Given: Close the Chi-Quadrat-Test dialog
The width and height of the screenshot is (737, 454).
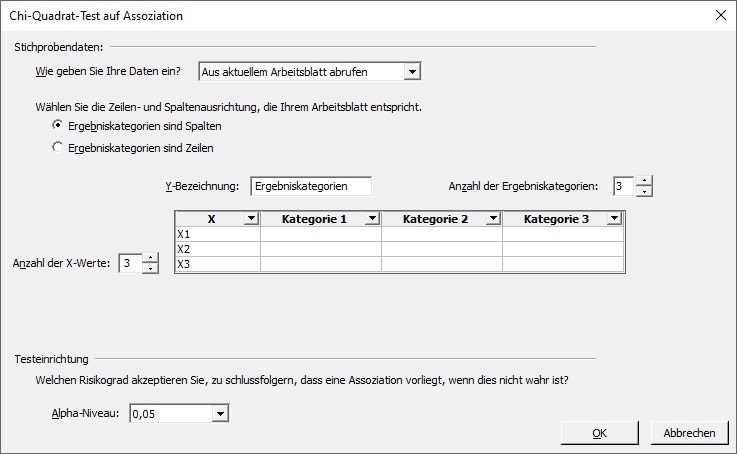Looking at the screenshot, I should pos(721,15).
